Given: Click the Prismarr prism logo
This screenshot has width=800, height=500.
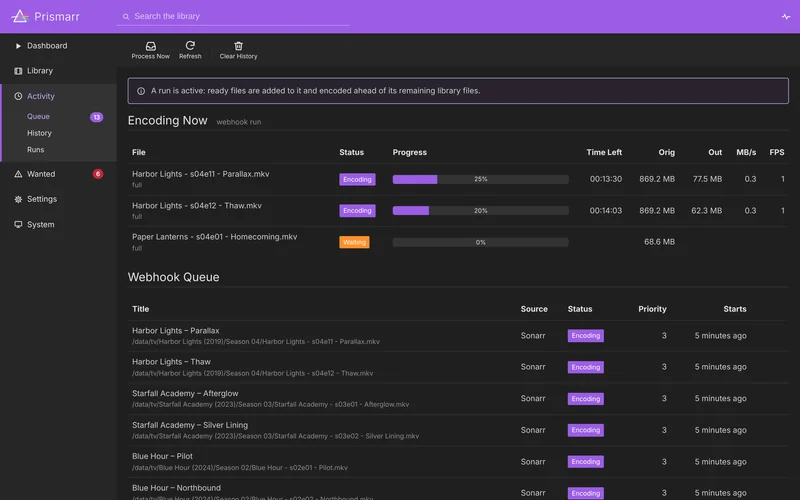Looking at the screenshot, I should [x=20, y=16].
